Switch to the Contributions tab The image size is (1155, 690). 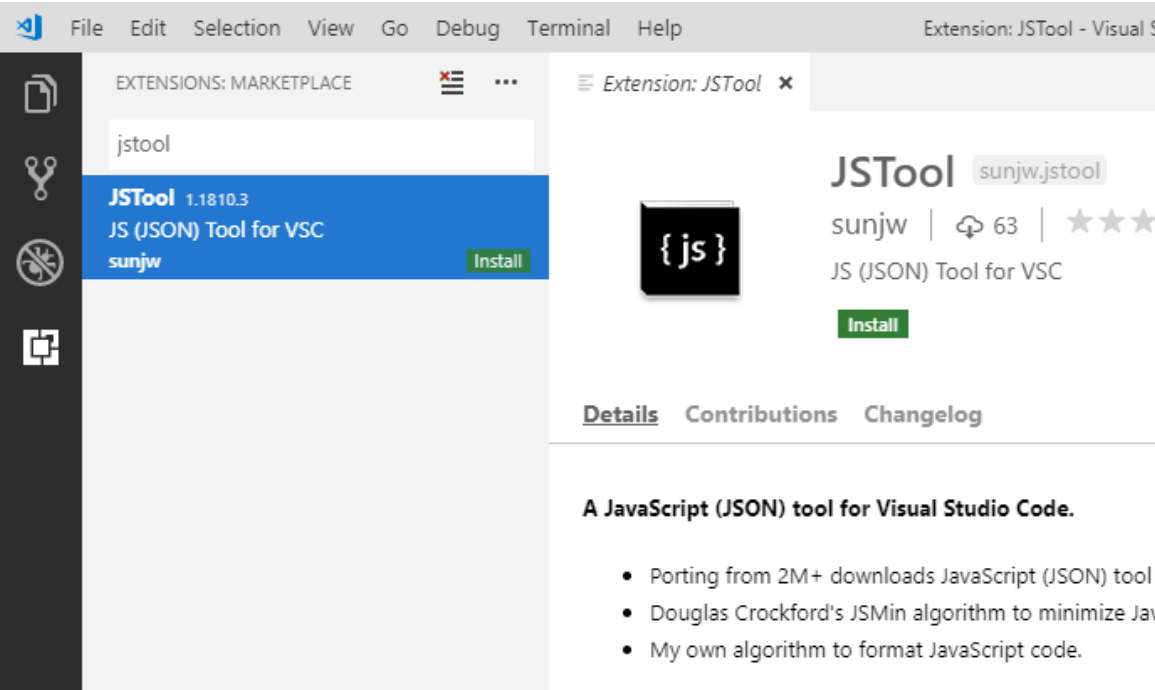coord(762,414)
